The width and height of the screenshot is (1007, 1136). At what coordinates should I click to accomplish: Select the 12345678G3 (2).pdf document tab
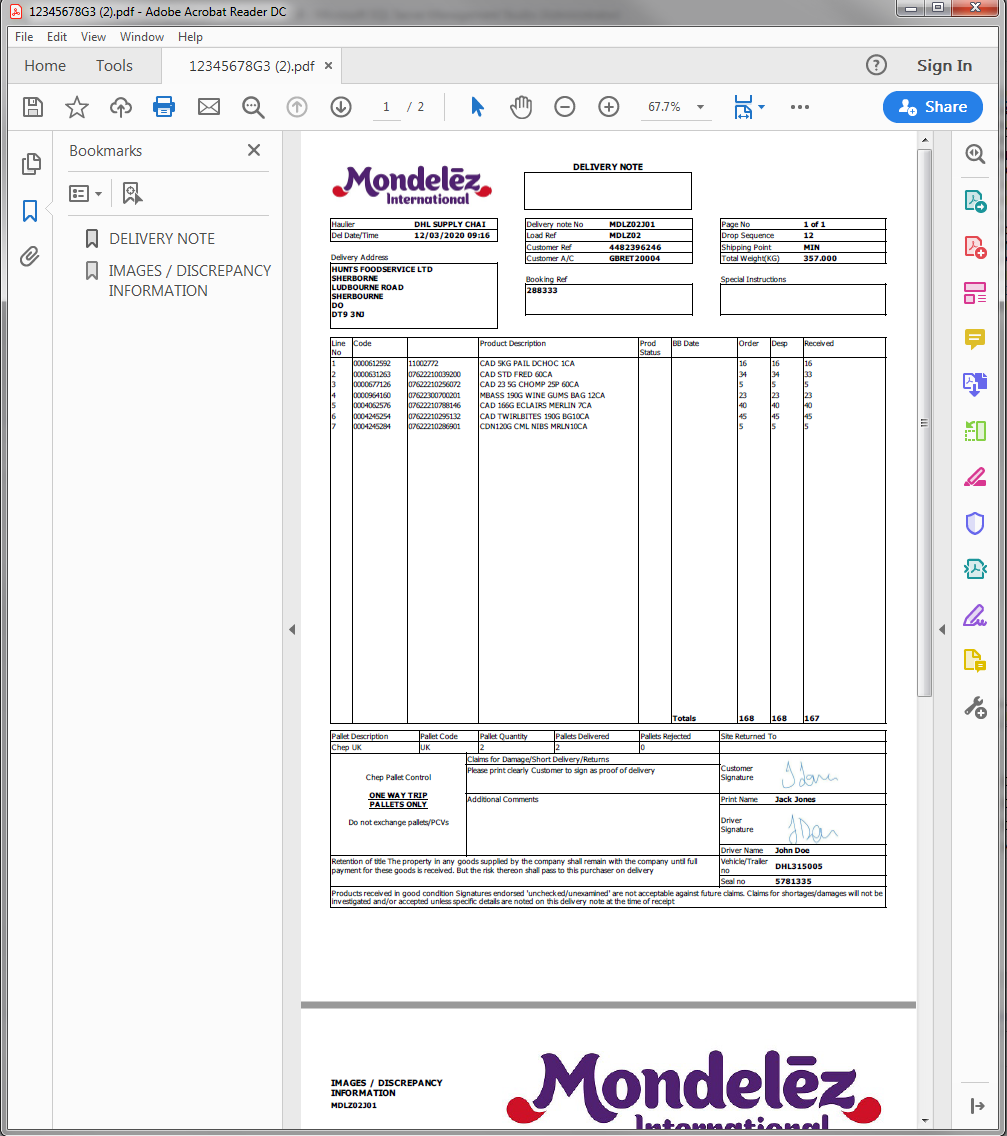pyautogui.click(x=251, y=66)
